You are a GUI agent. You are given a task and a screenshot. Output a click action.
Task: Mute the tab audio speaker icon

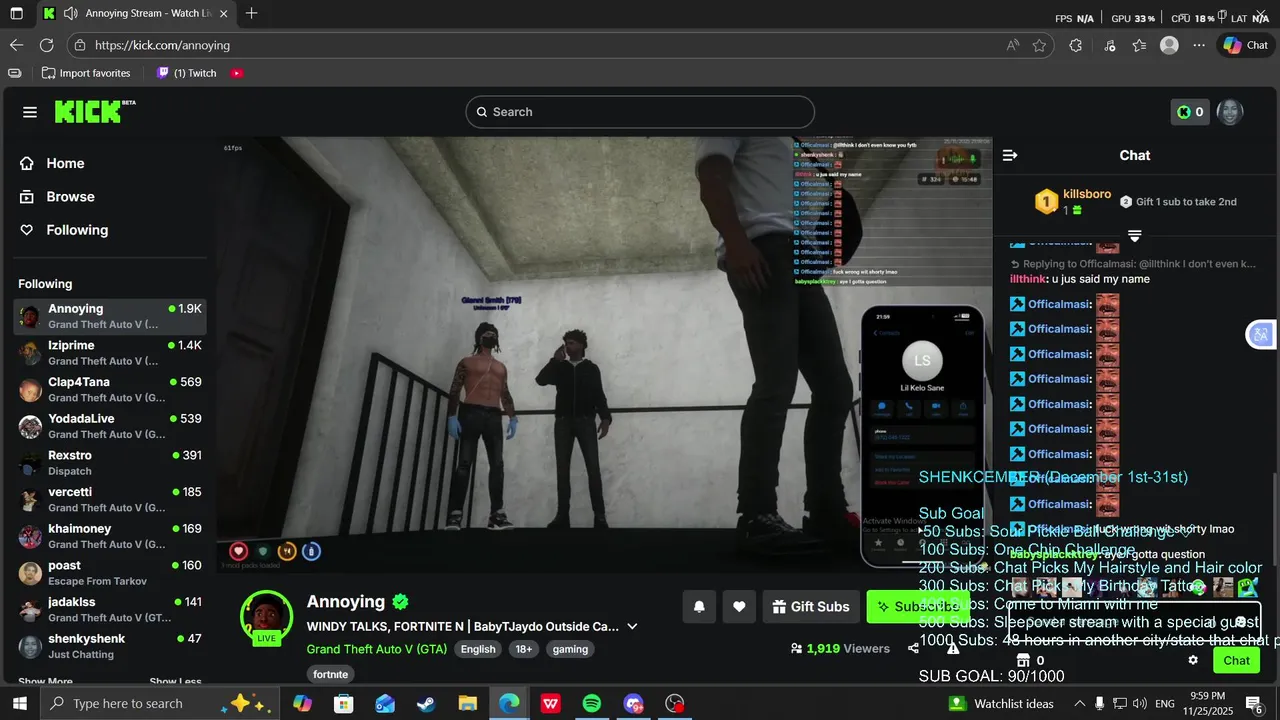tap(70, 14)
